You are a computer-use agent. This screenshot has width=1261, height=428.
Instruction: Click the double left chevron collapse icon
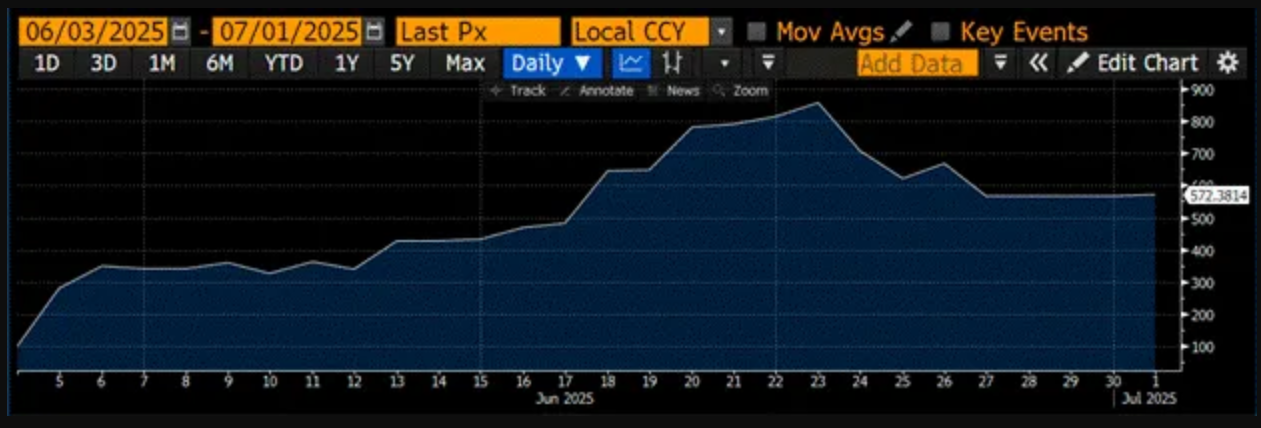pyautogui.click(x=1039, y=64)
